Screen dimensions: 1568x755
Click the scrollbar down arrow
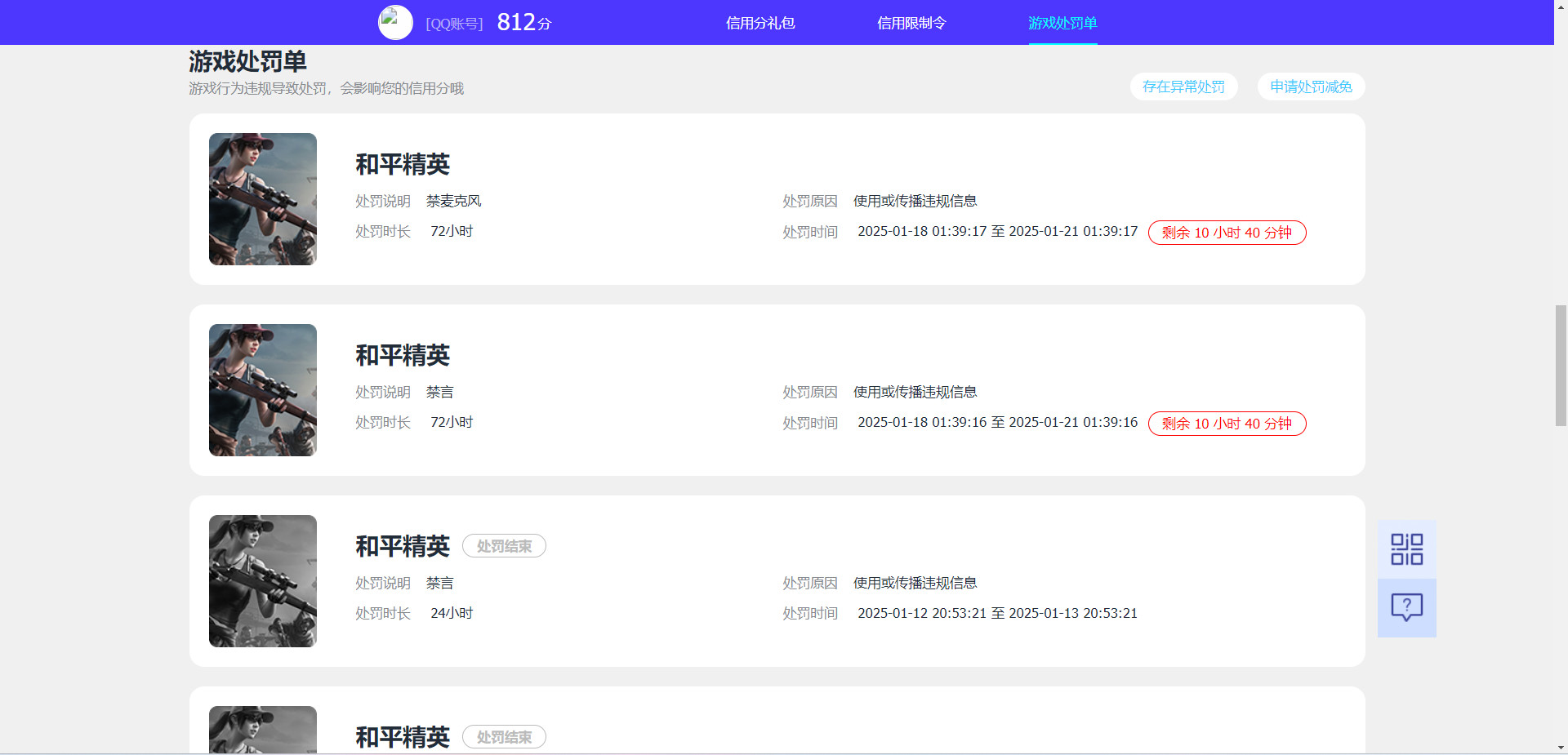tap(1561, 748)
